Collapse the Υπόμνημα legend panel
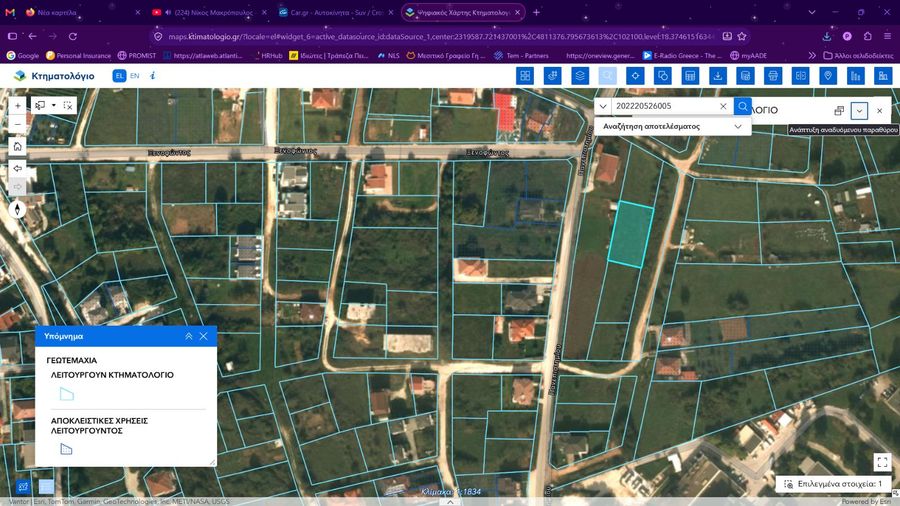The width and height of the screenshot is (900, 506). click(188, 336)
